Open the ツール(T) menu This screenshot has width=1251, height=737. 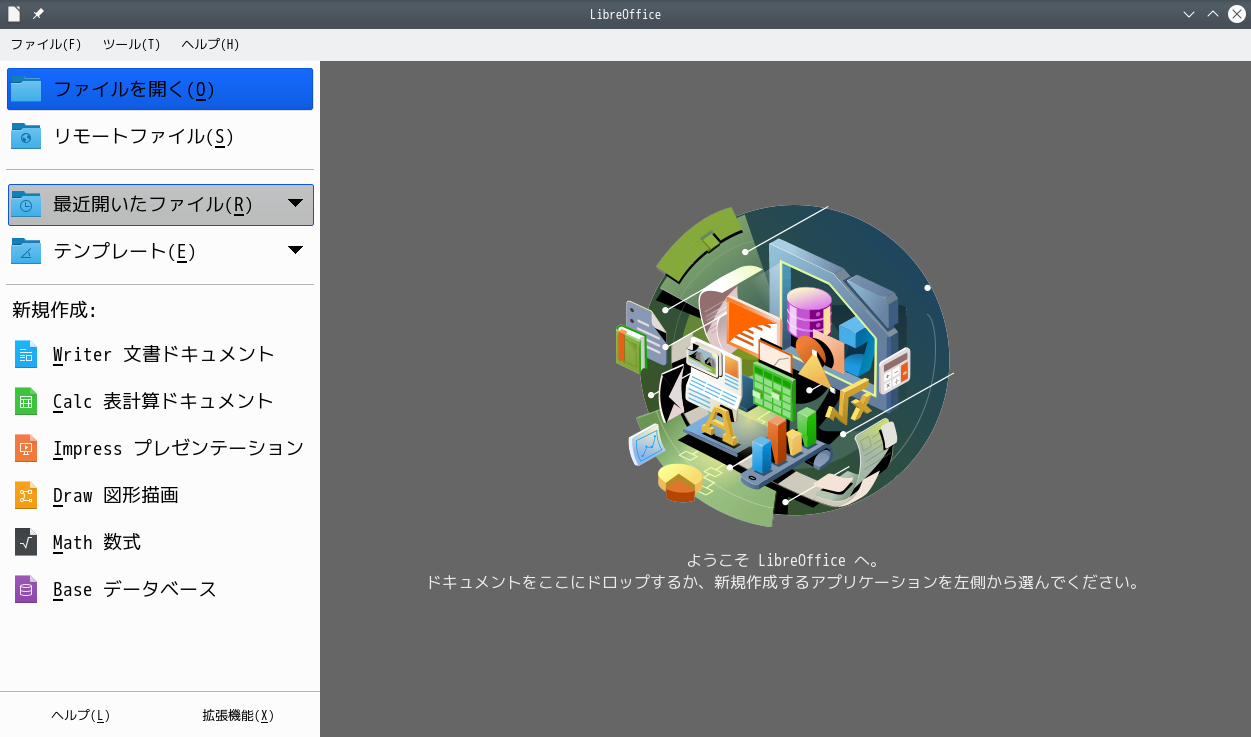(131, 44)
